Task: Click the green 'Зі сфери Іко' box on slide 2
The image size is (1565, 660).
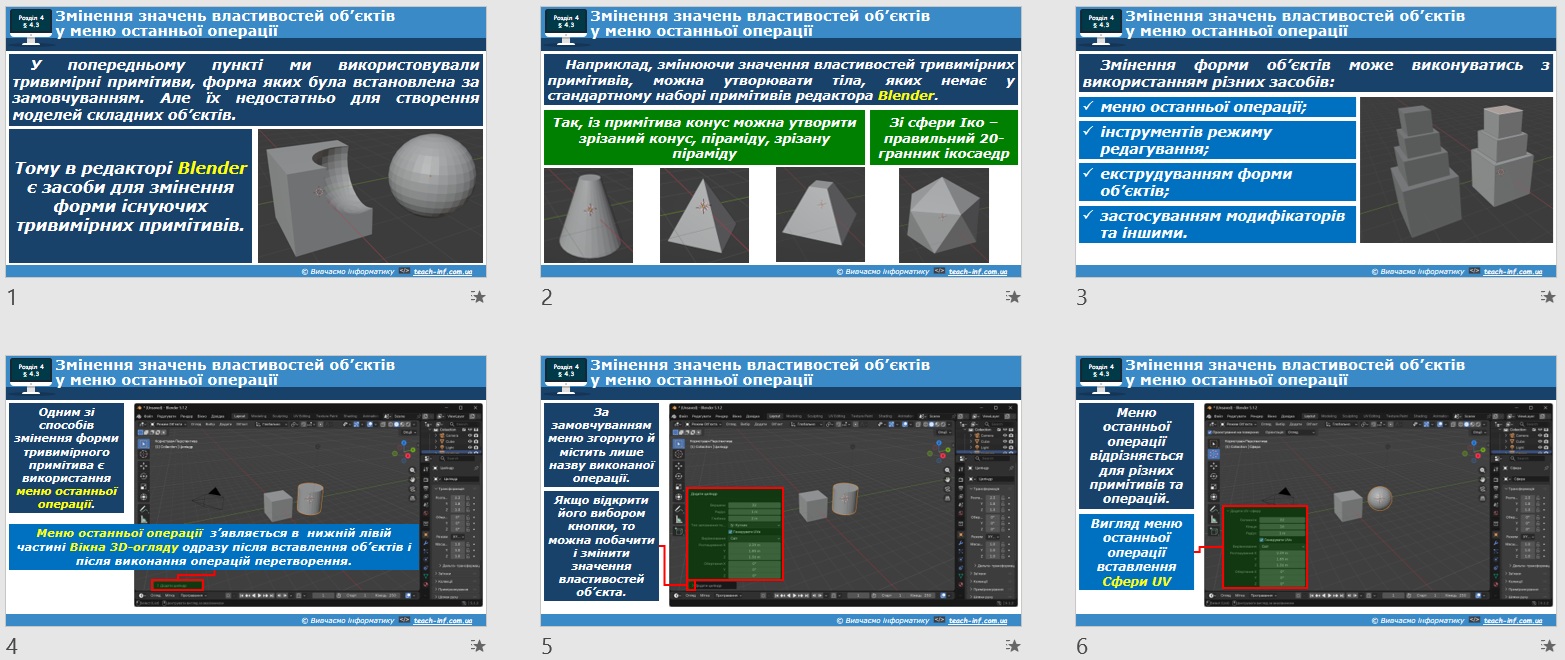Action: (x=944, y=139)
